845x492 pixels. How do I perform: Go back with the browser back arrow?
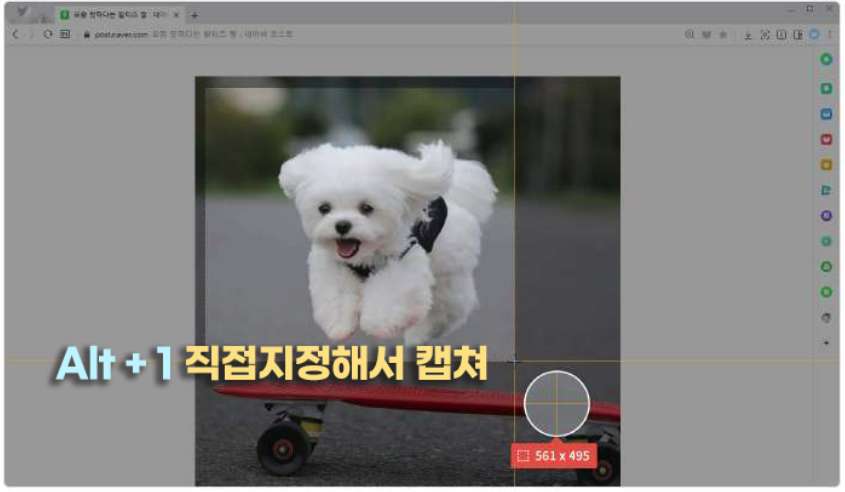[x=16, y=34]
